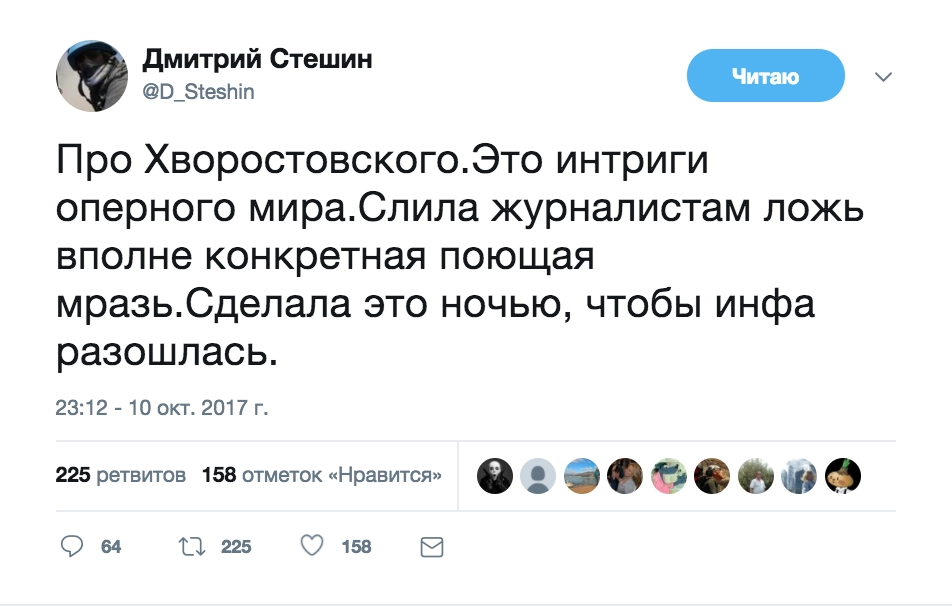The width and height of the screenshot is (952, 606).
Task: Click the lake landscape liker avatar
Action: coord(582,476)
